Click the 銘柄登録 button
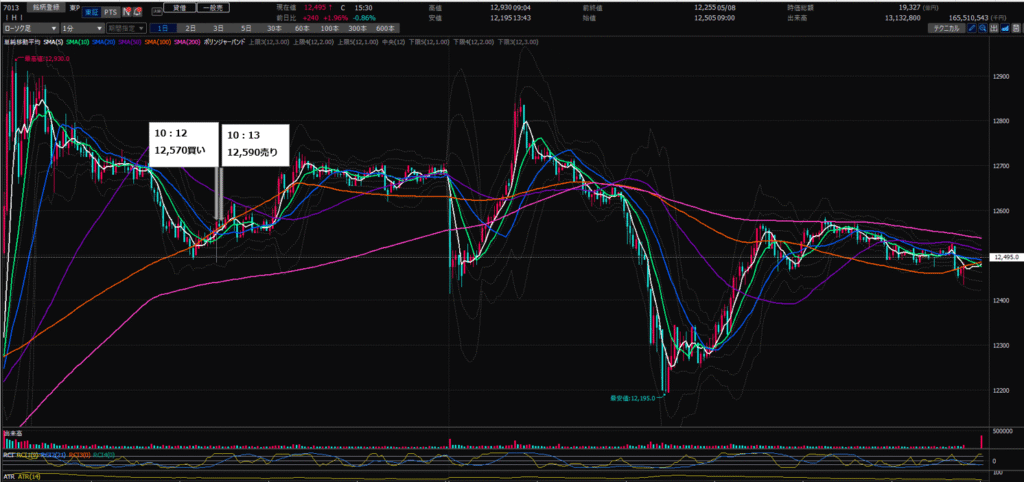Screen dimensions: 1024x482 46,7
